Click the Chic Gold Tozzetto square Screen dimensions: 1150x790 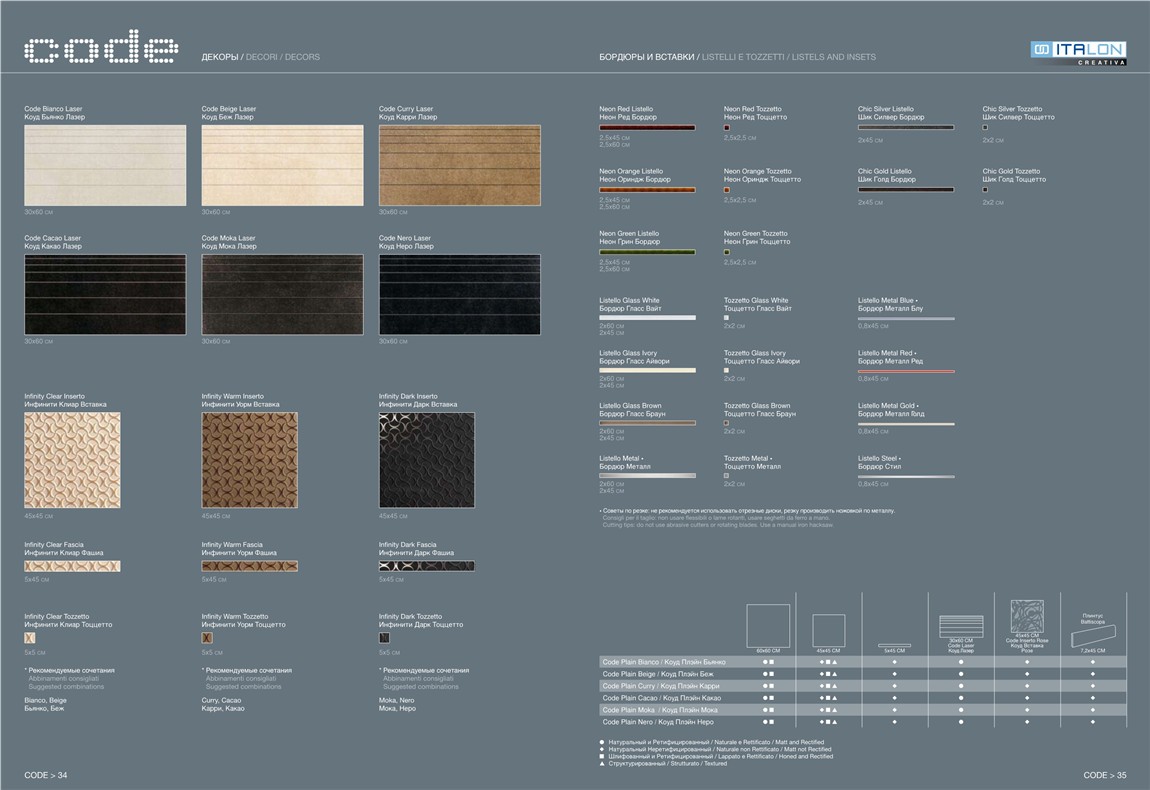tap(985, 190)
